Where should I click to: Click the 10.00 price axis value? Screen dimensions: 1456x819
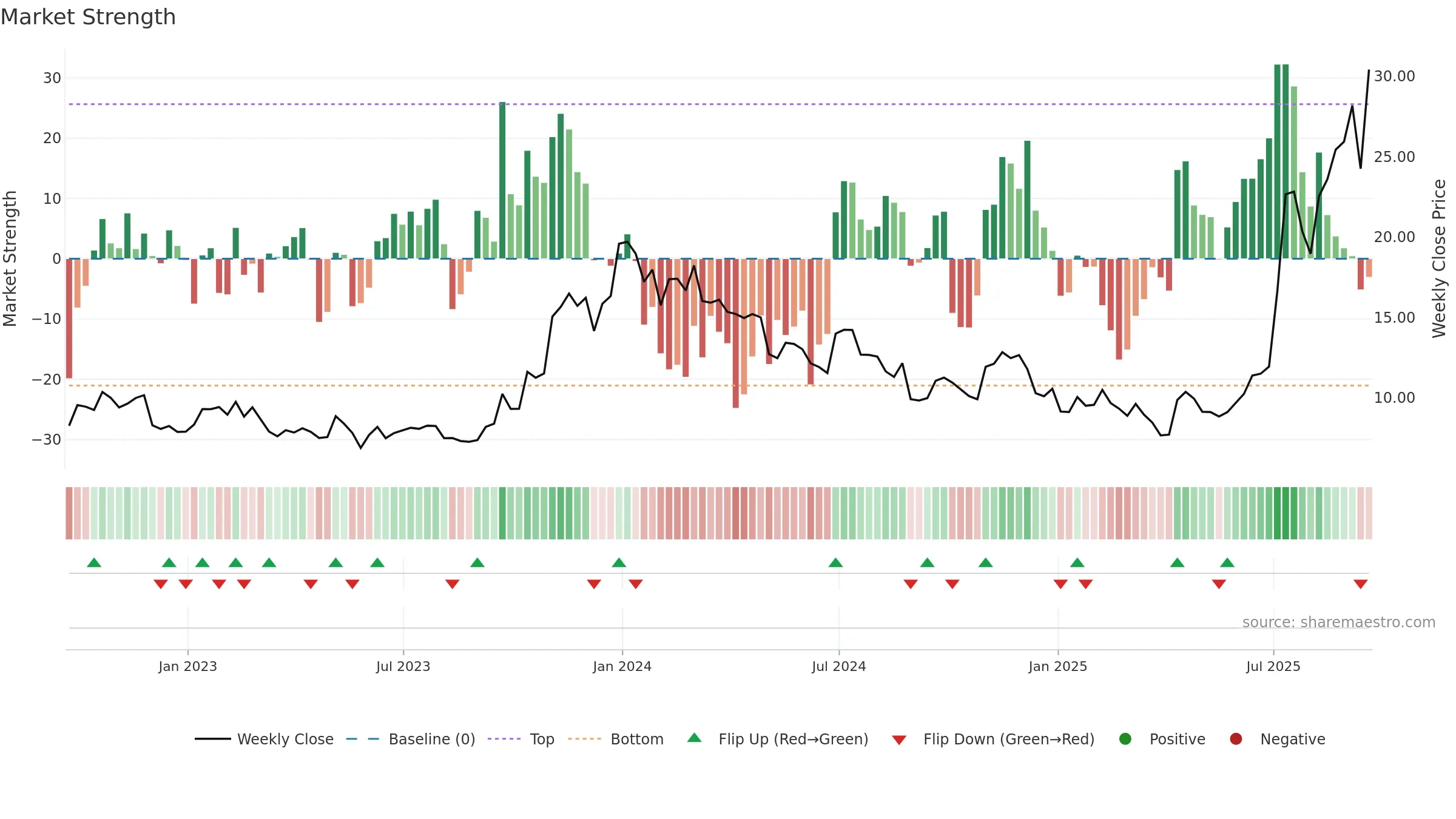pos(1394,398)
